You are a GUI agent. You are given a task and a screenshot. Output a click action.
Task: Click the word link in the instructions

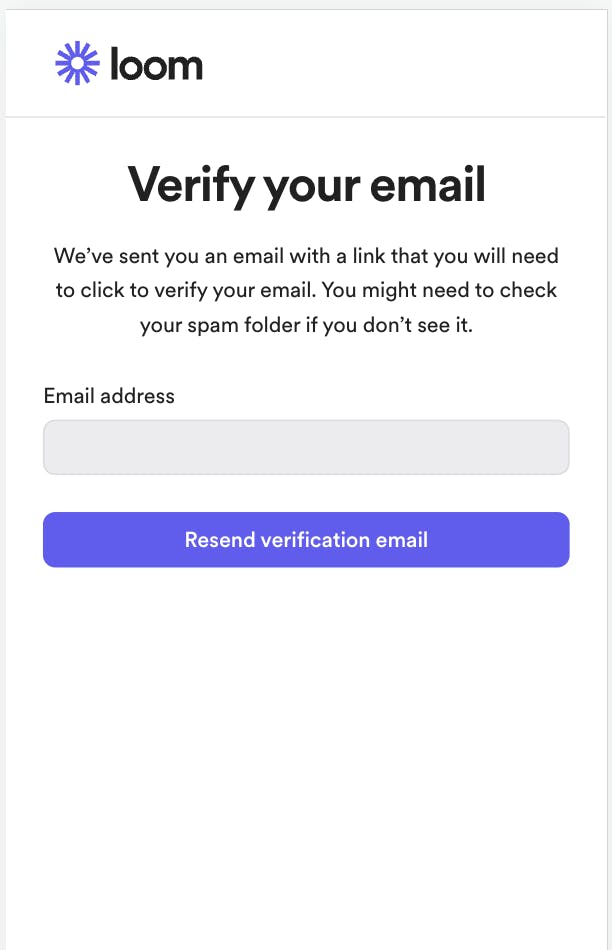click(x=369, y=256)
